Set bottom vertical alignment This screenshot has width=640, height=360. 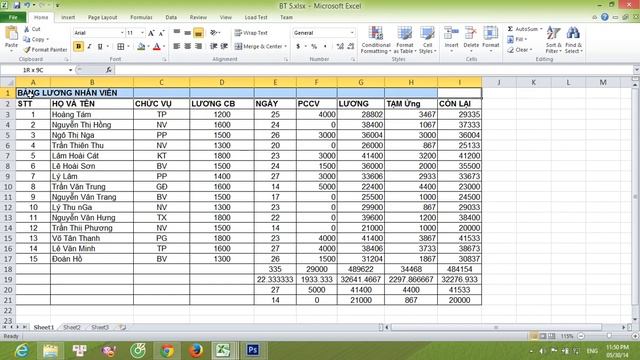click(198, 33)
